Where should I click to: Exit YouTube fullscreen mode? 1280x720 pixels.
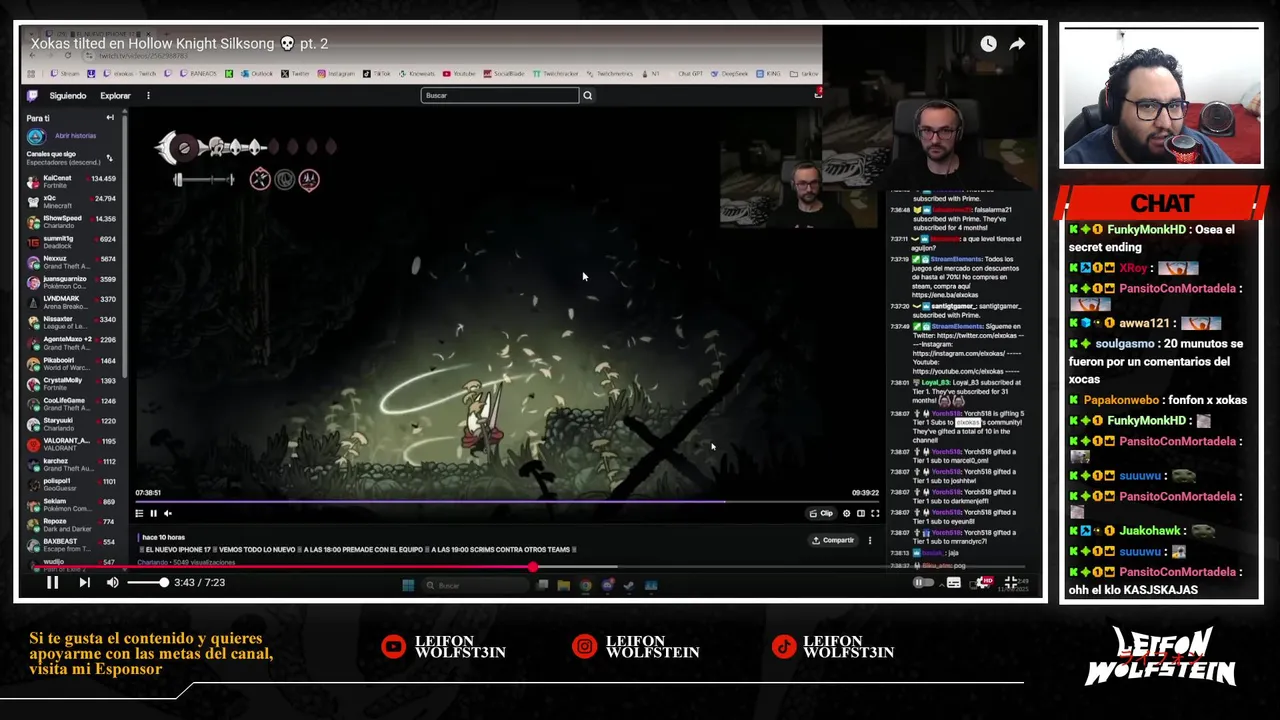[x=1013, y=582]
